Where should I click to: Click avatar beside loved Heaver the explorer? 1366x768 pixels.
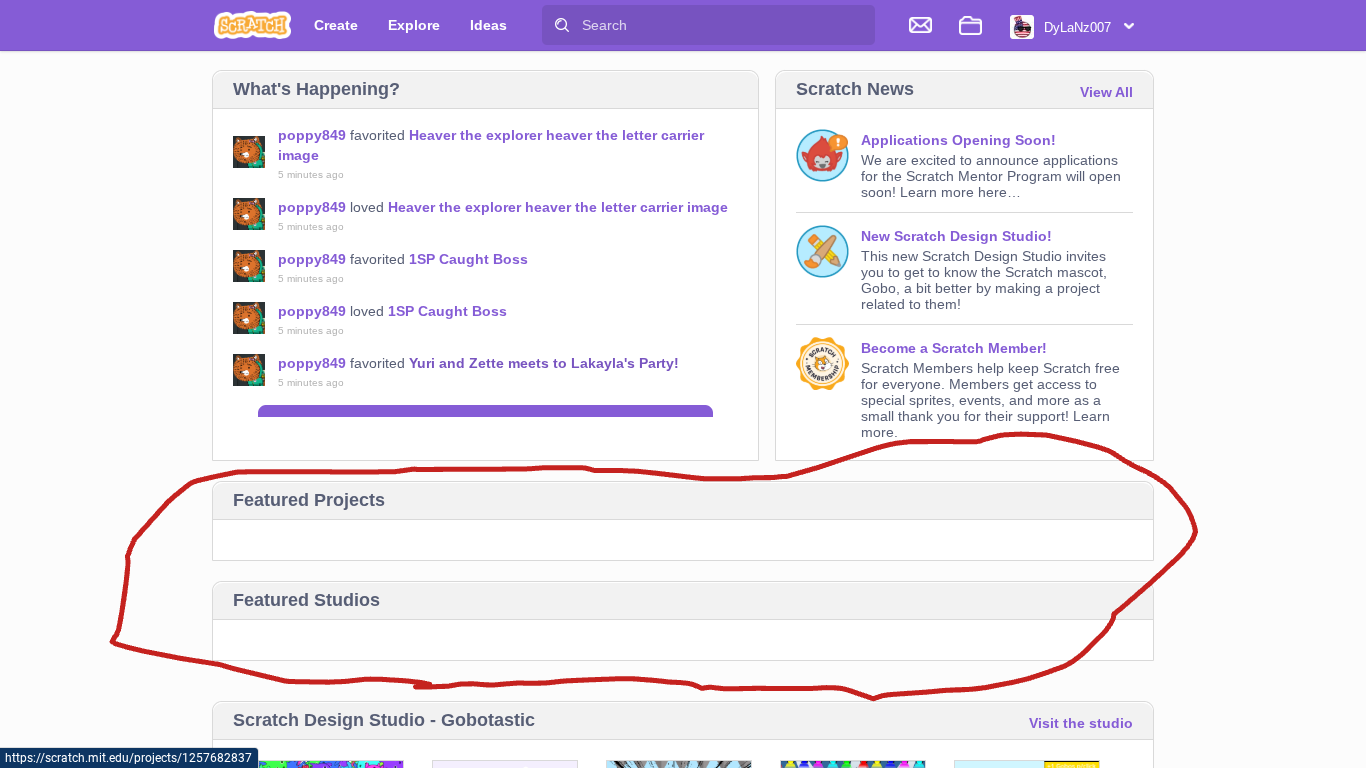coord(249,214)
